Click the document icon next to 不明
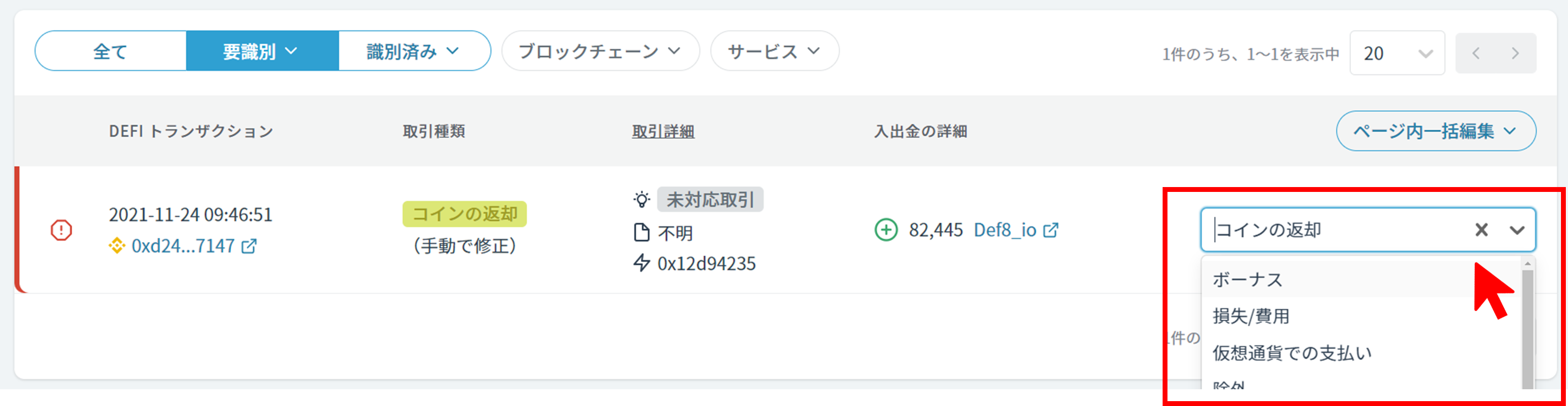Viewport: 1568px width, 406px height. (641, 233)
